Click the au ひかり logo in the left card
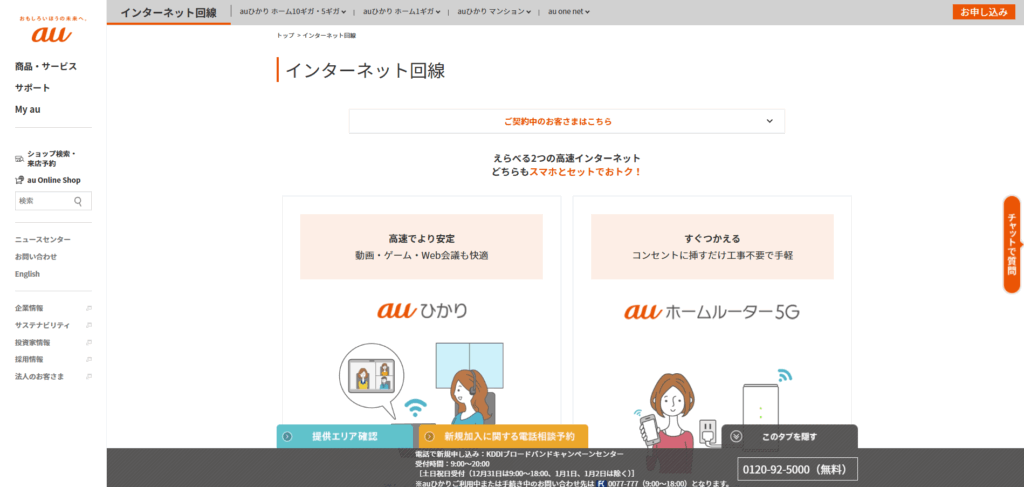The width and height of the screenshot is (1024, 487). point(421,311)
